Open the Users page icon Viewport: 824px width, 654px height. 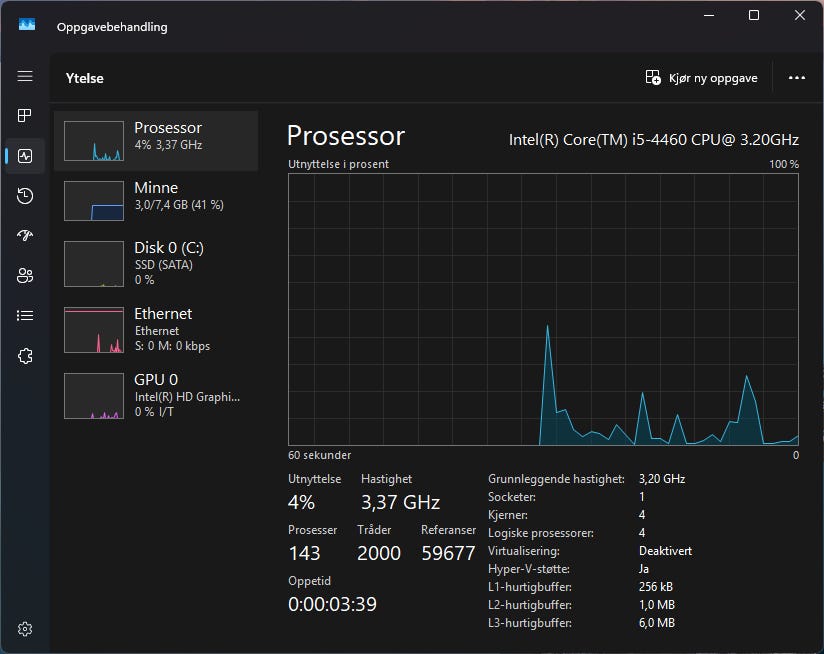click(25, 275)
